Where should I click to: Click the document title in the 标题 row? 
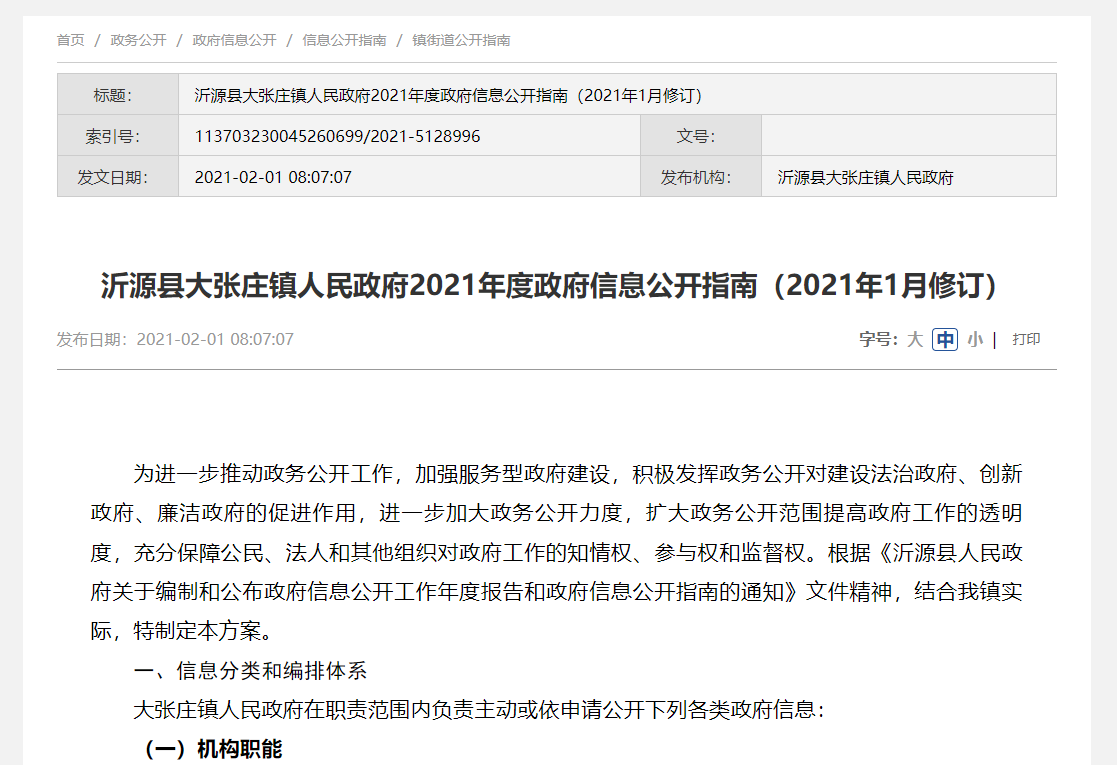(448, 95)
